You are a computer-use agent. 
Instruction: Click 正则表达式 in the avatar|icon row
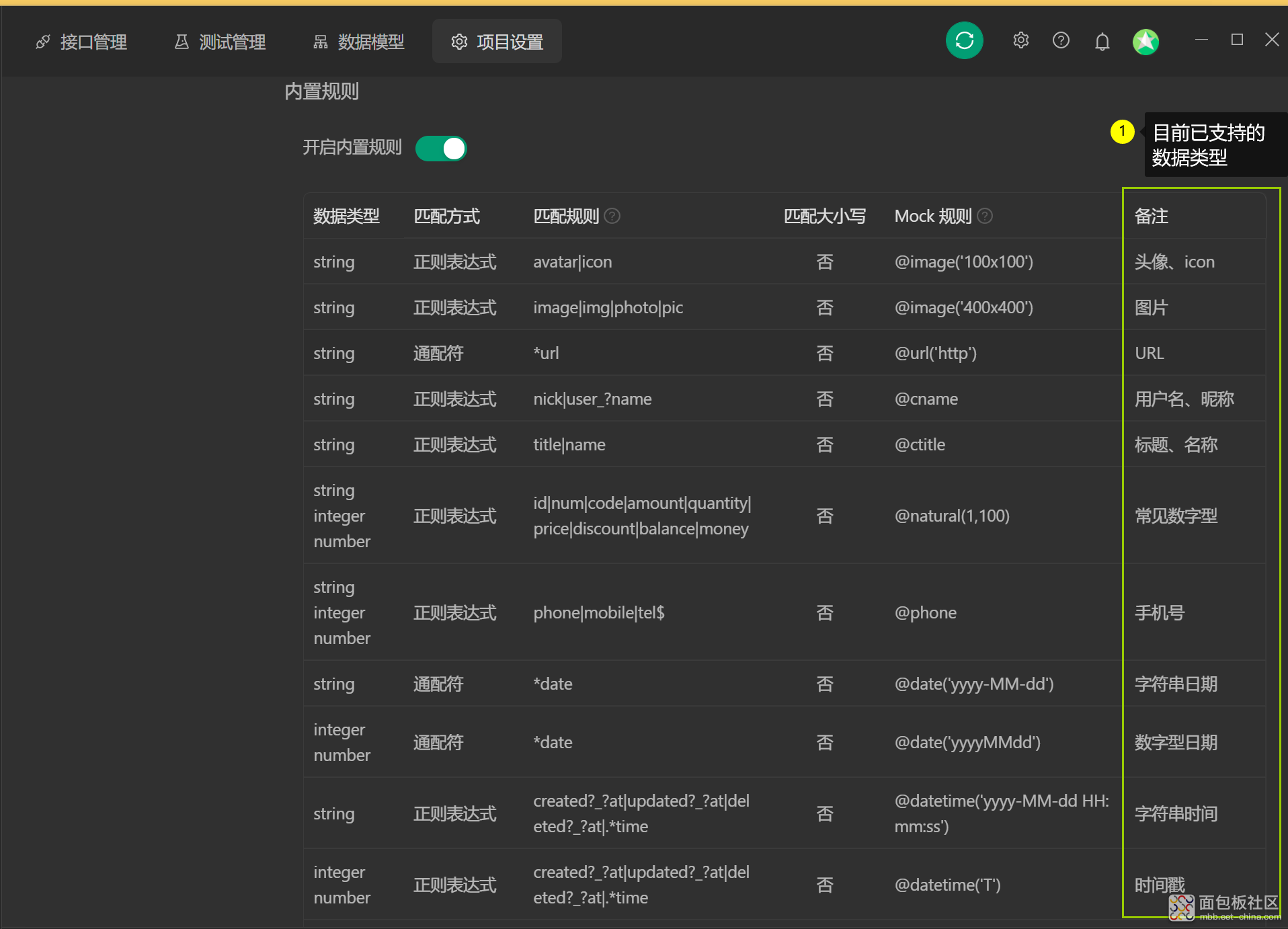454,261
